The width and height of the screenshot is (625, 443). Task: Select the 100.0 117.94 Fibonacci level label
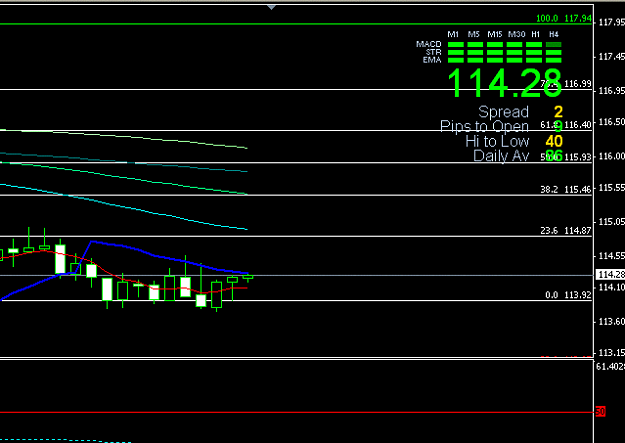[564, 18]
